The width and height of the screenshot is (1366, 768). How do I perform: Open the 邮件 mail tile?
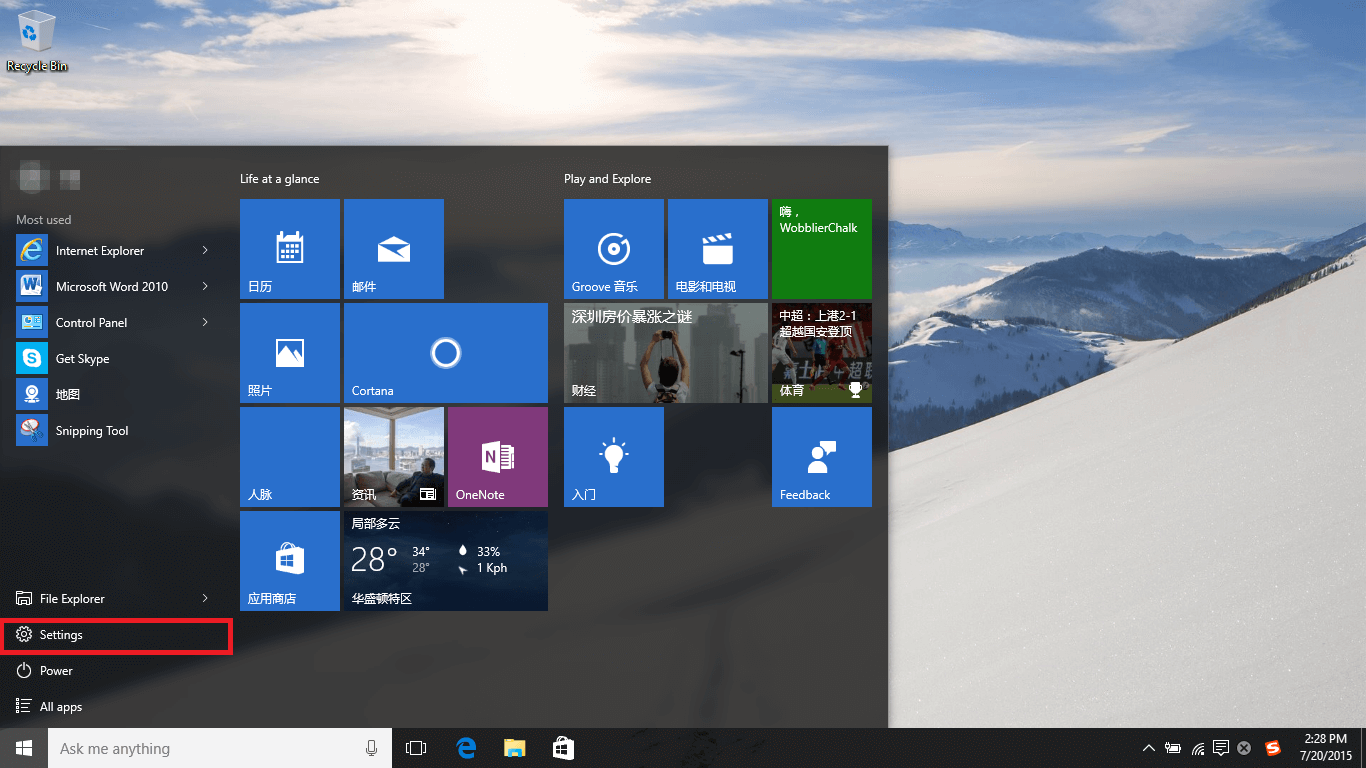point(394,249)
